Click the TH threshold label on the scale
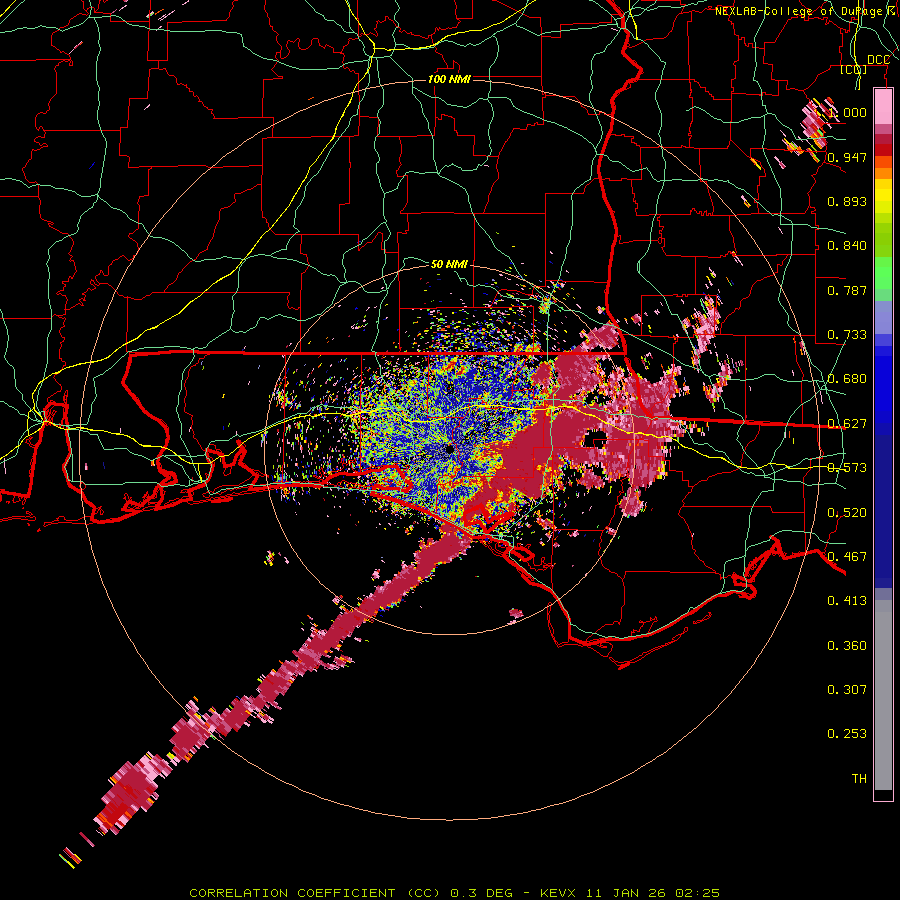This screenshot has height=900, width=900. coord(859,779)
